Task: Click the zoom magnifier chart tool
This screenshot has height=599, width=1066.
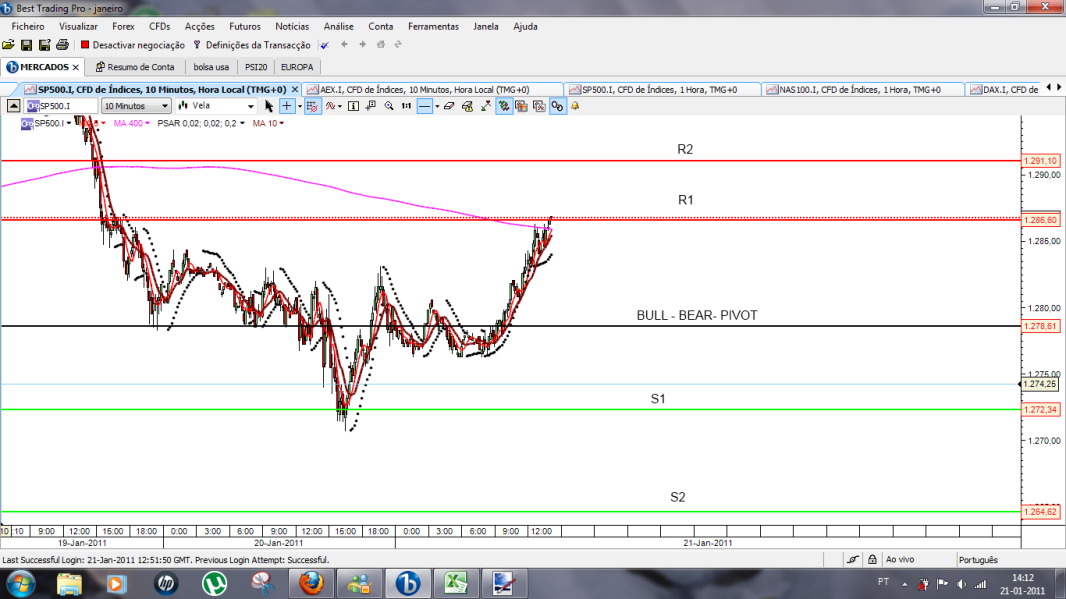Action: coord(389,106)
